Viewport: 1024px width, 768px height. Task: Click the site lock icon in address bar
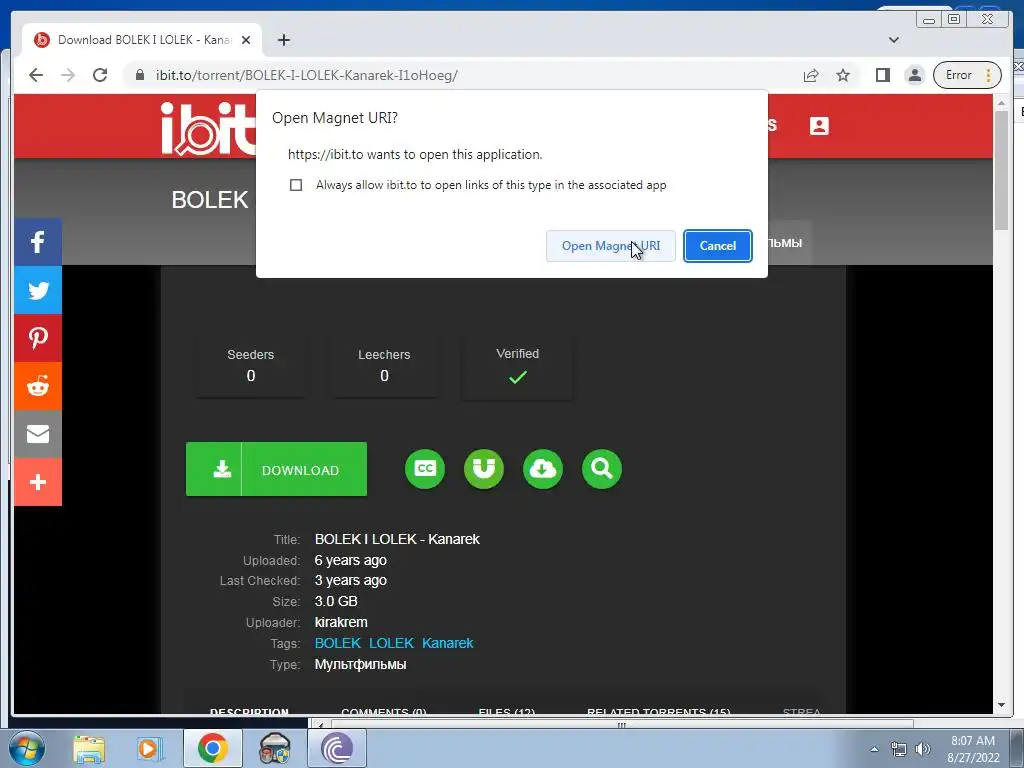tap(139, 75)
